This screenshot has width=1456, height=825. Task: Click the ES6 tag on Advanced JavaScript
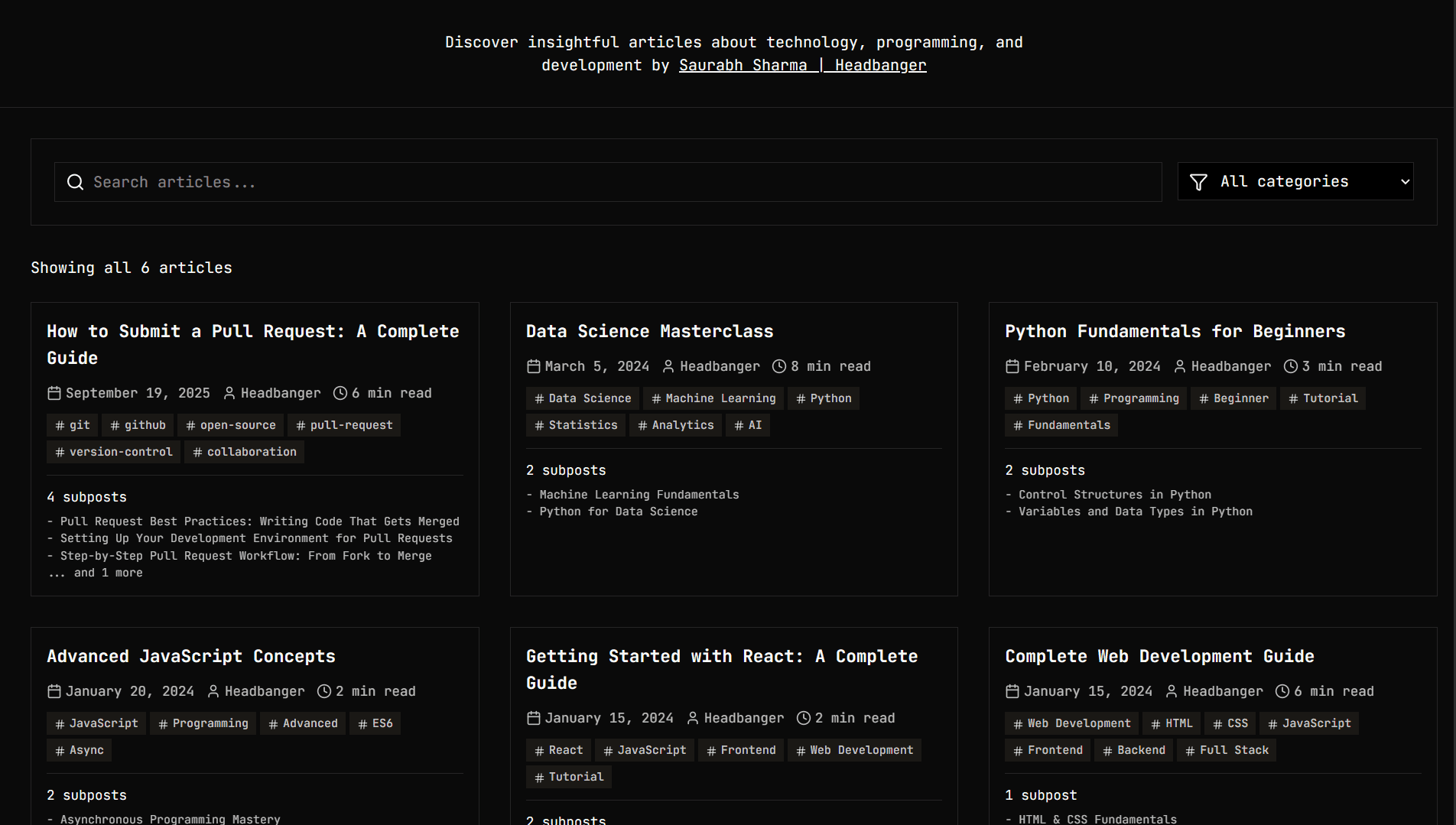tap(375, 724)
